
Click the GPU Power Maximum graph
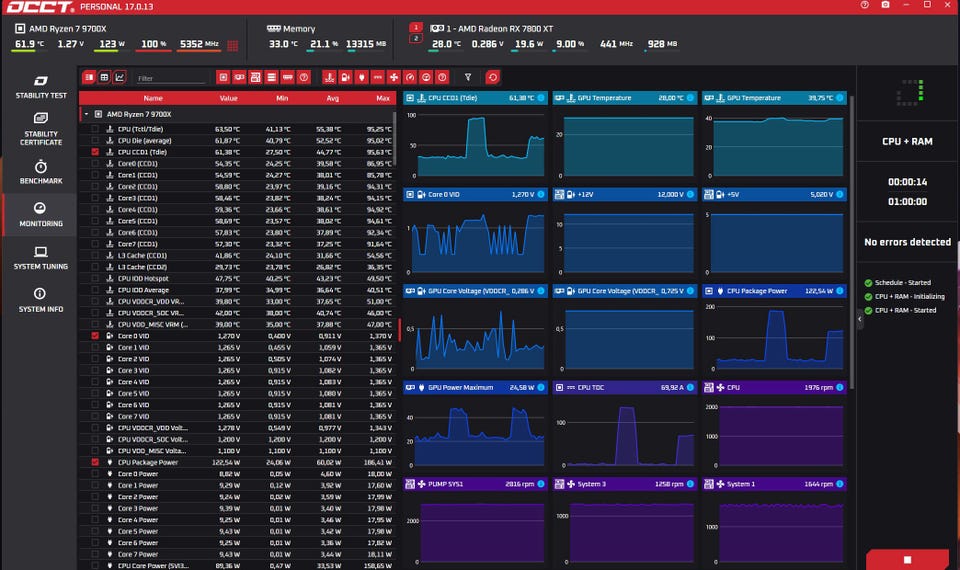tap(474, 429)
